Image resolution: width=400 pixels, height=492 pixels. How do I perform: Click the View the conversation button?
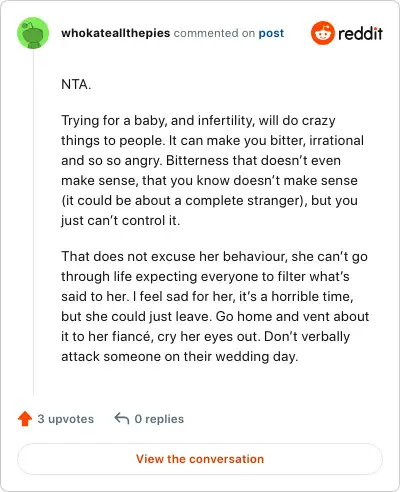pyautogui.click(x=200, y=459)
